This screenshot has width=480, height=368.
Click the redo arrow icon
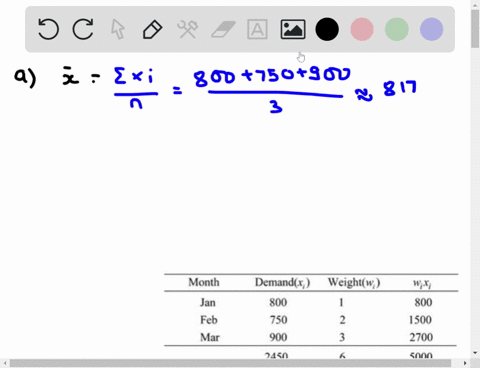pos(83,29)
